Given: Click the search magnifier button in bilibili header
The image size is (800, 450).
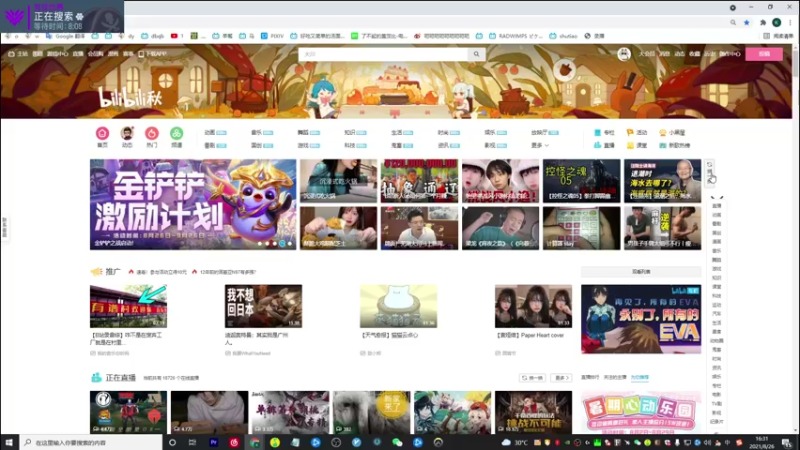Looking at the screenshot, I should (x=477, y=54).
